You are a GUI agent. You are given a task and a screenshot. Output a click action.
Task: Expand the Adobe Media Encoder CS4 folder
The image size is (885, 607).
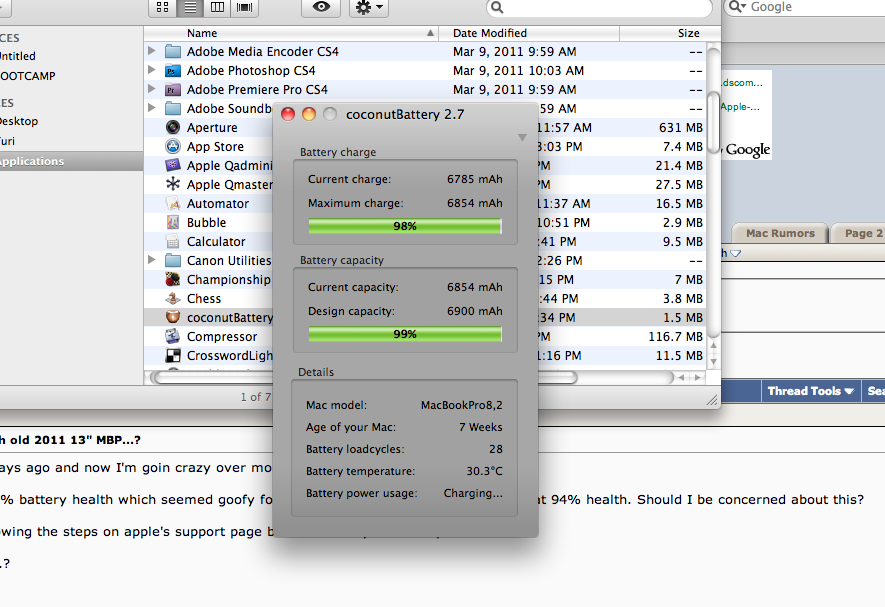151,51
